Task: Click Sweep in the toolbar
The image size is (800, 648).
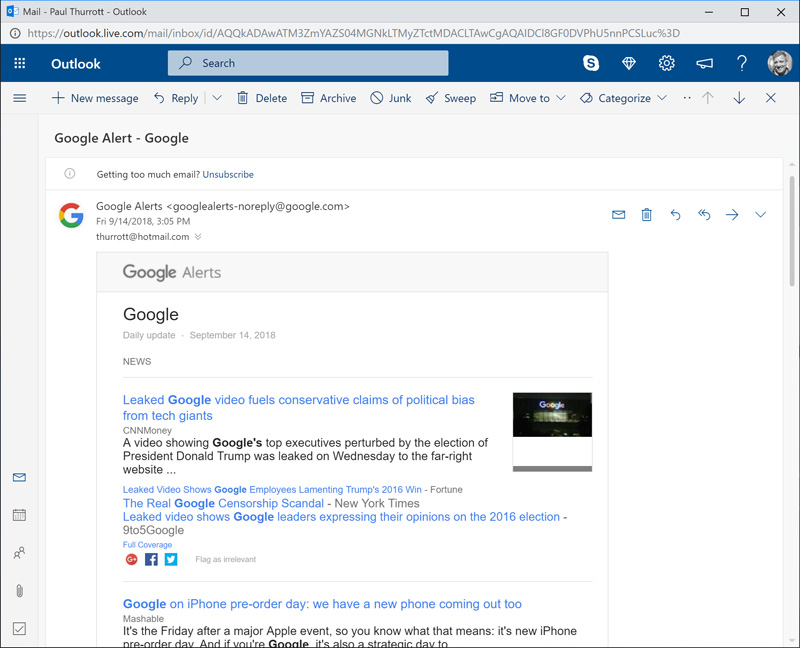Action: pyautogui.click(x=451, y=98)
